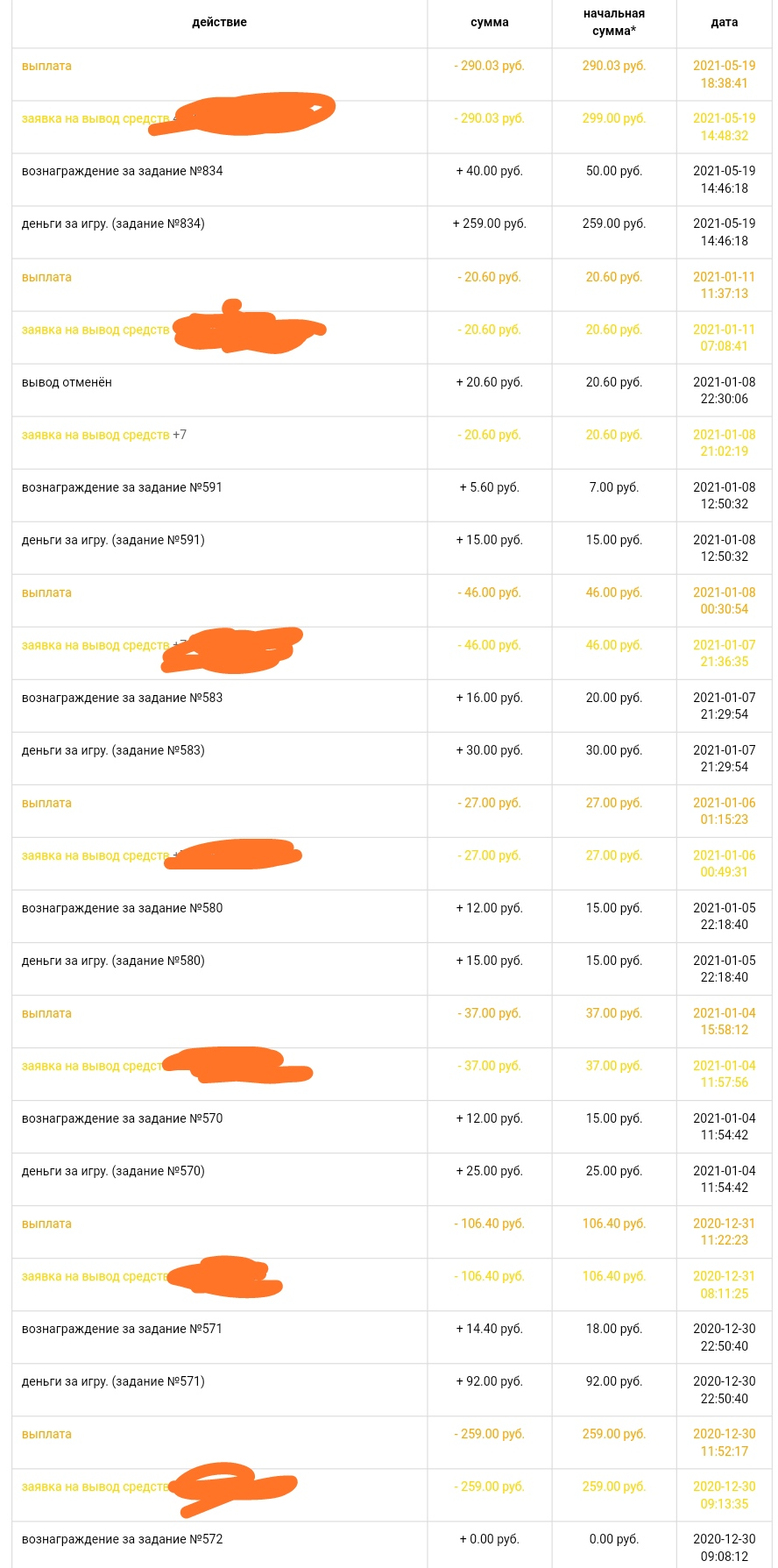This screenshot has width=778, height=1568.
Task: Click the 'начальная сумма*' column header
Action: 614,23
